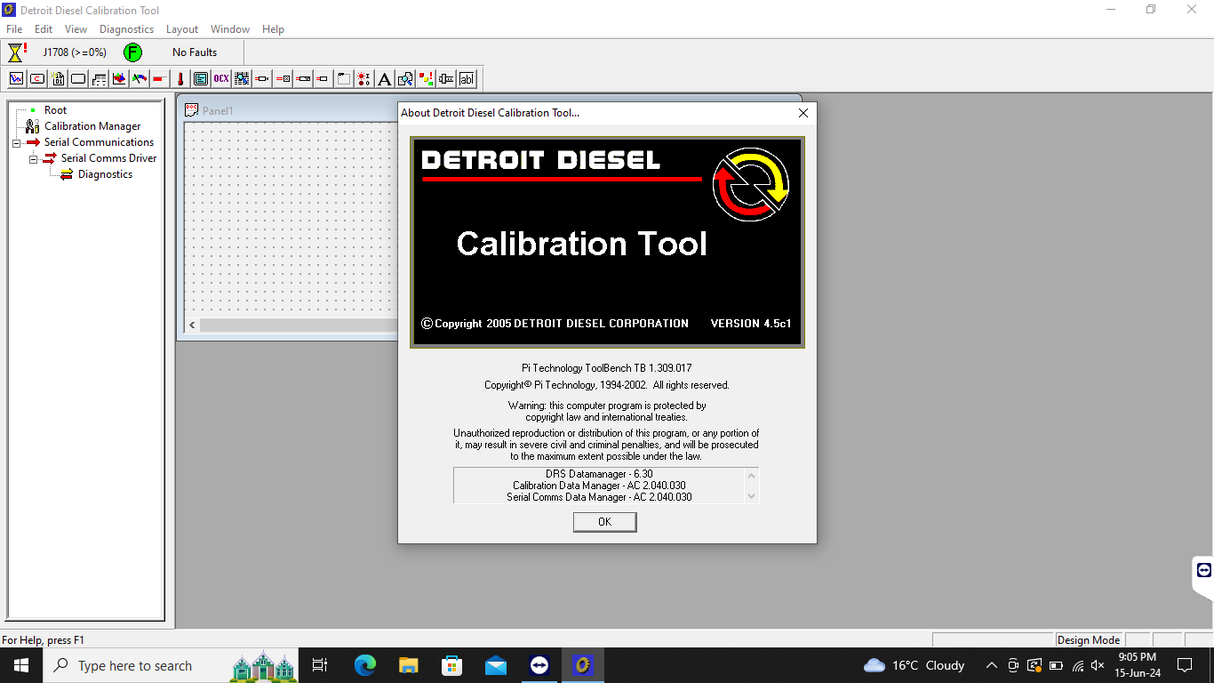The image size is (1214, 683).
Task: Click the hourglass timing icon in the status bar
Action: point(13,51)
